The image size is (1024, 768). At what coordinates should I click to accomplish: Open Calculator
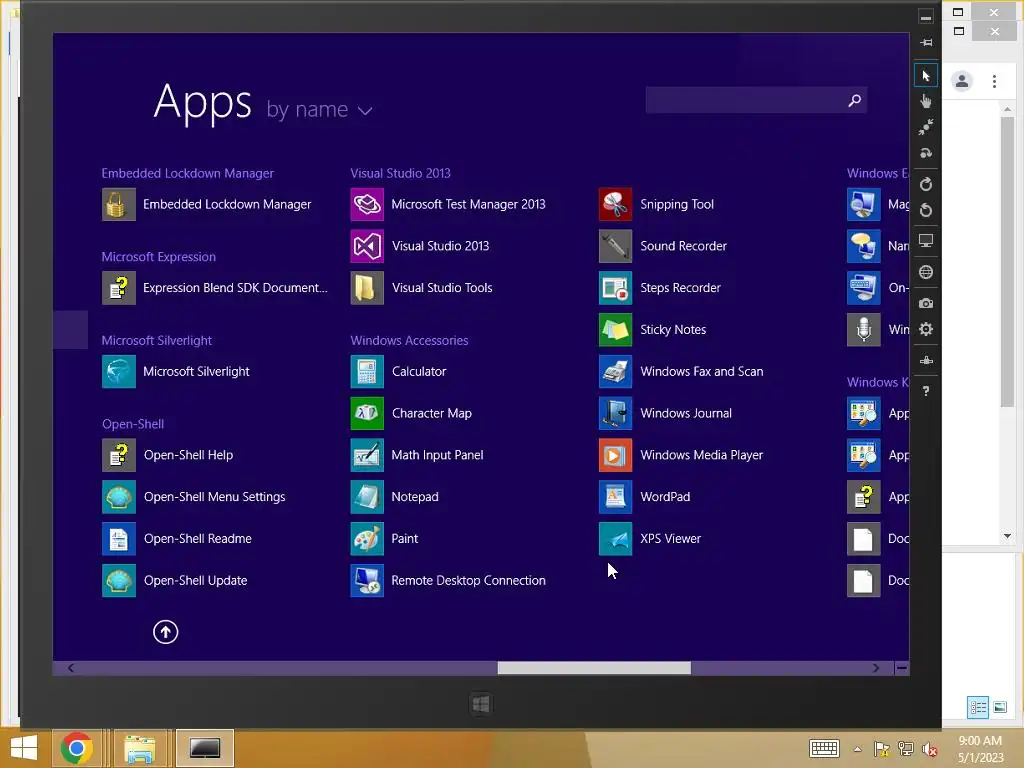[x=398, y=372]
